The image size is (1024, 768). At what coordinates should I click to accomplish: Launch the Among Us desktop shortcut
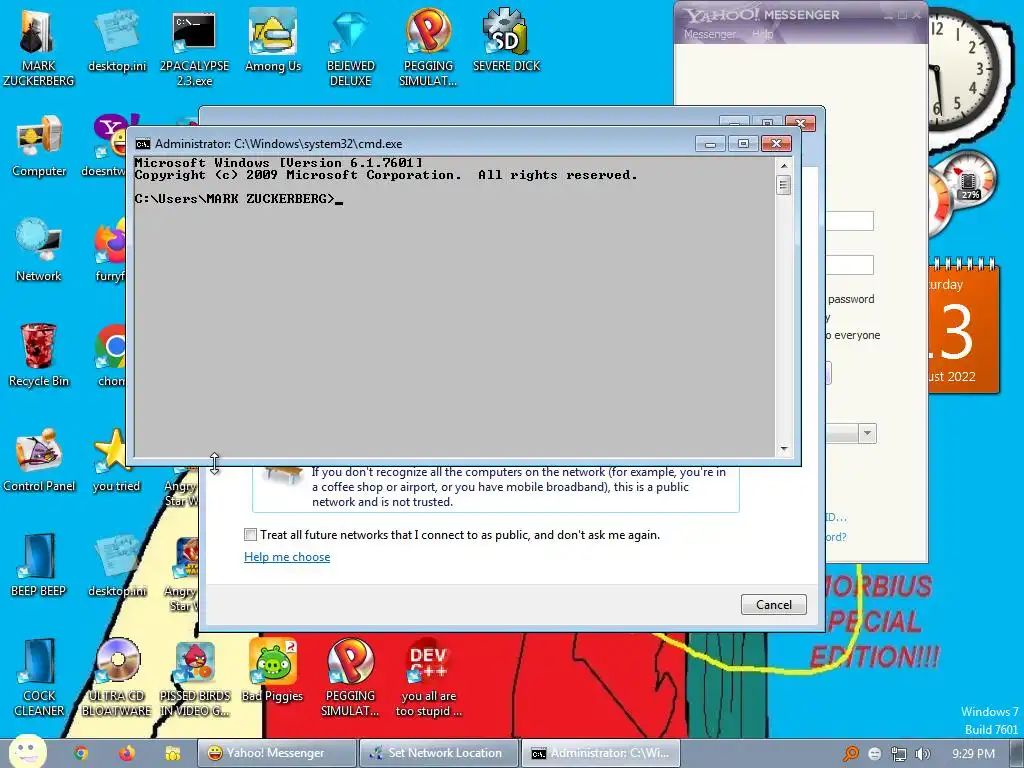(273, 40)
